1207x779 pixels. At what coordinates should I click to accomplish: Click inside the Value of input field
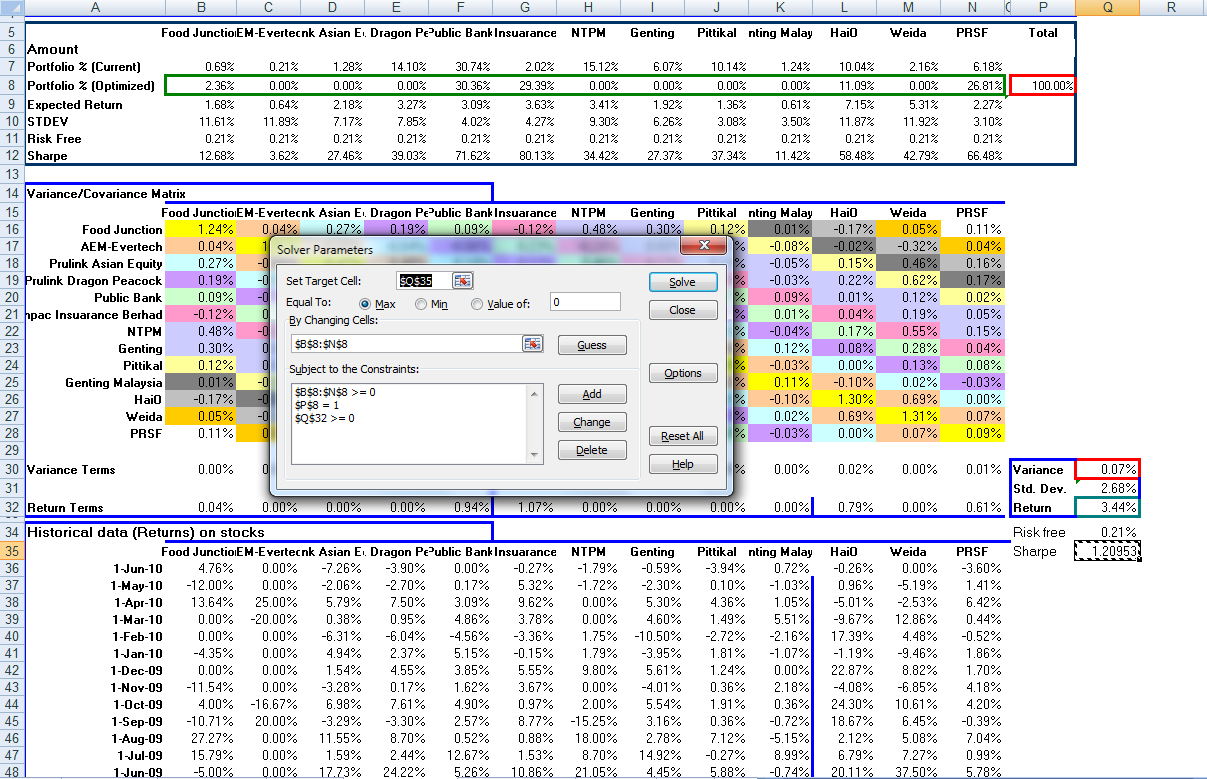click(585, 301)
